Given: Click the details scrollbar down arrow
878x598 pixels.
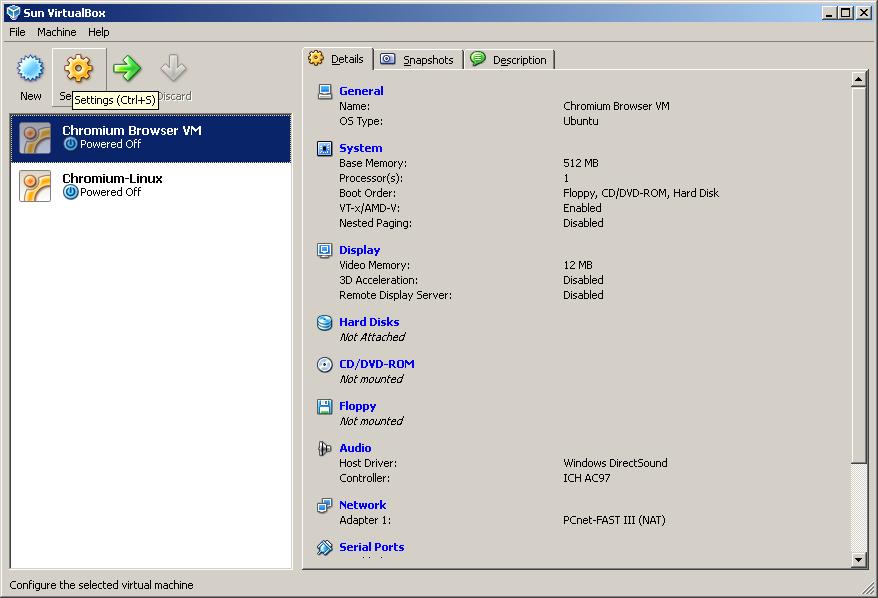Looking at the screenshot, I should coord(858,559).
